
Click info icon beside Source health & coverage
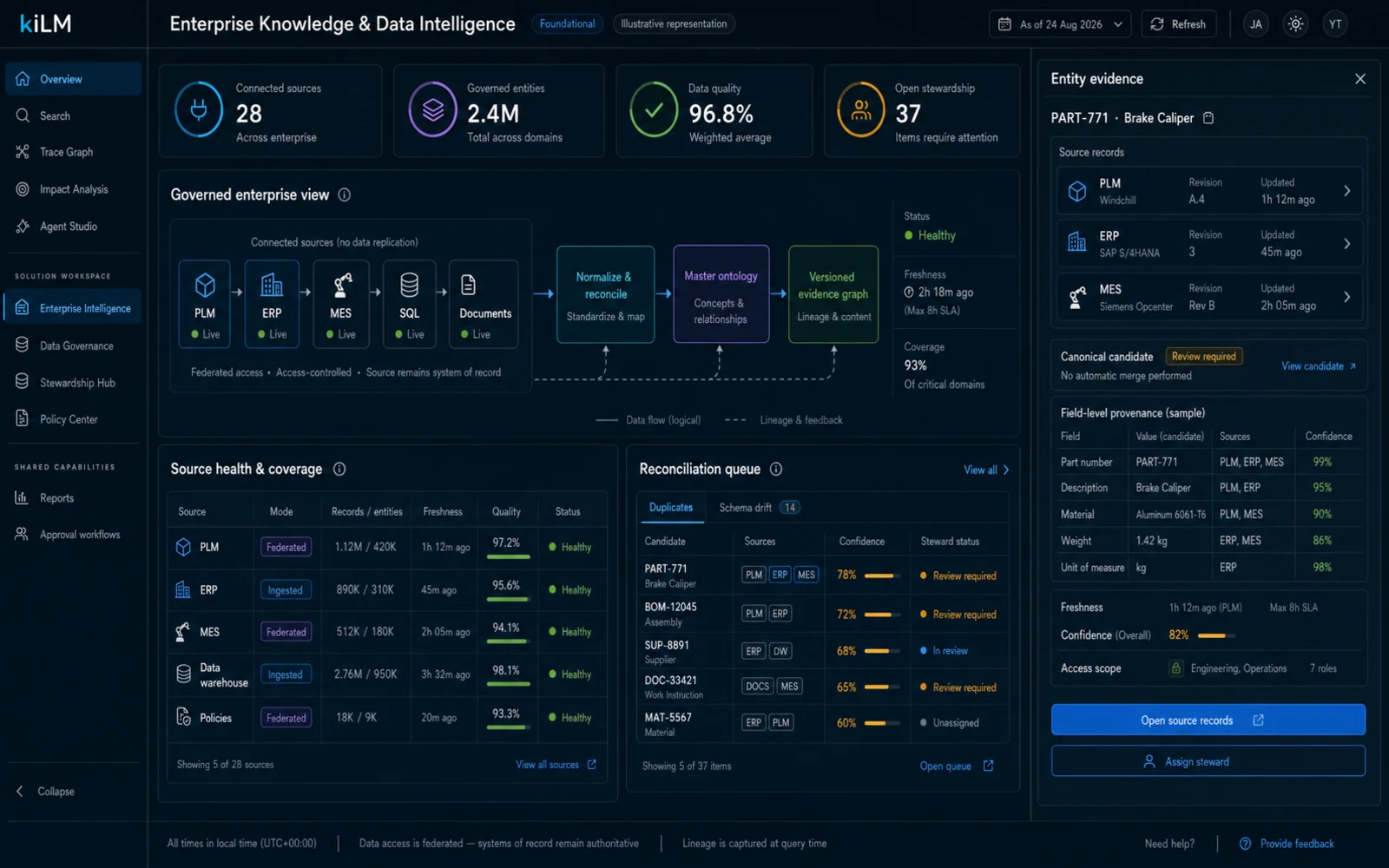click(x=339, y=469)
